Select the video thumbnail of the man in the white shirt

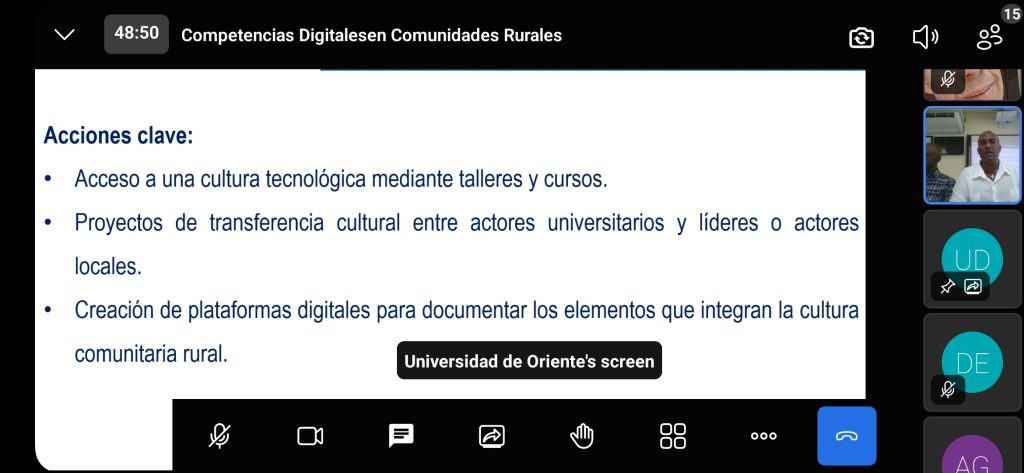click(x=972, y=155)
